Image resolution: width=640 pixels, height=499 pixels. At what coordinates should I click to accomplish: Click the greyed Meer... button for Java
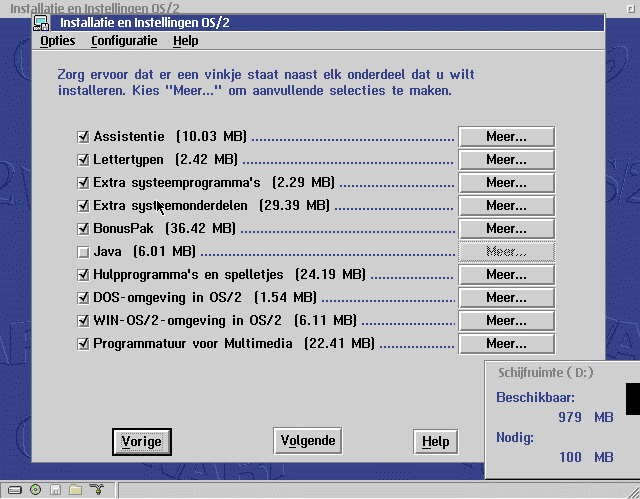point(507,252)
